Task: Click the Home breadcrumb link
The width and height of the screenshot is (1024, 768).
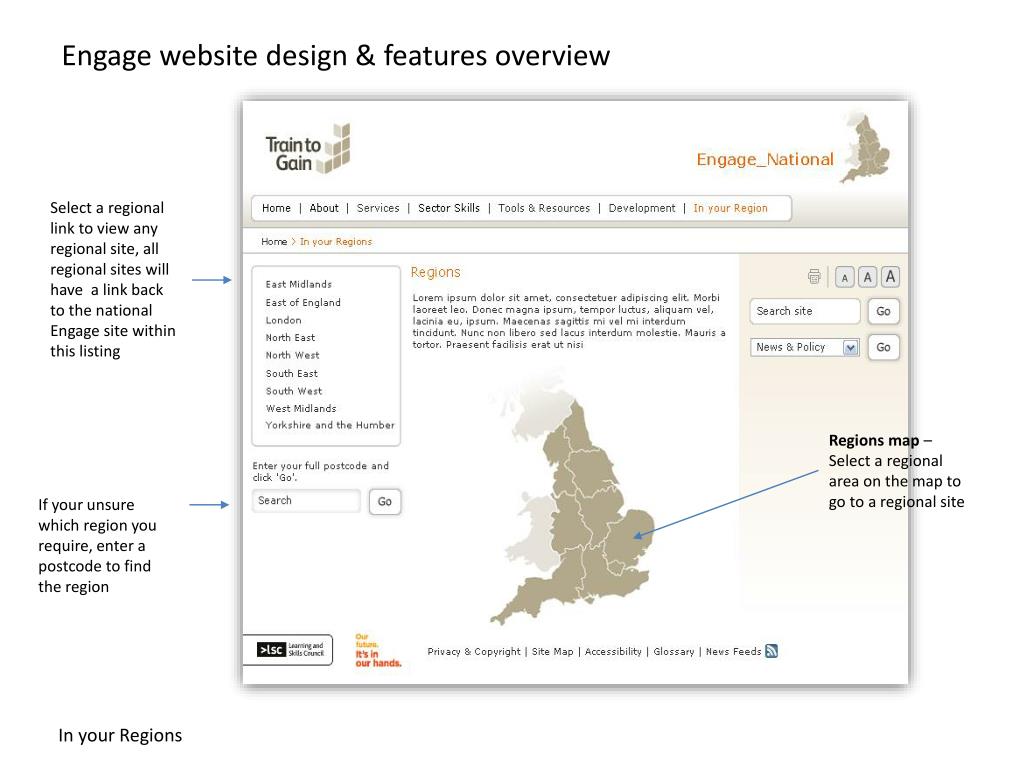Action: [274, 242]
